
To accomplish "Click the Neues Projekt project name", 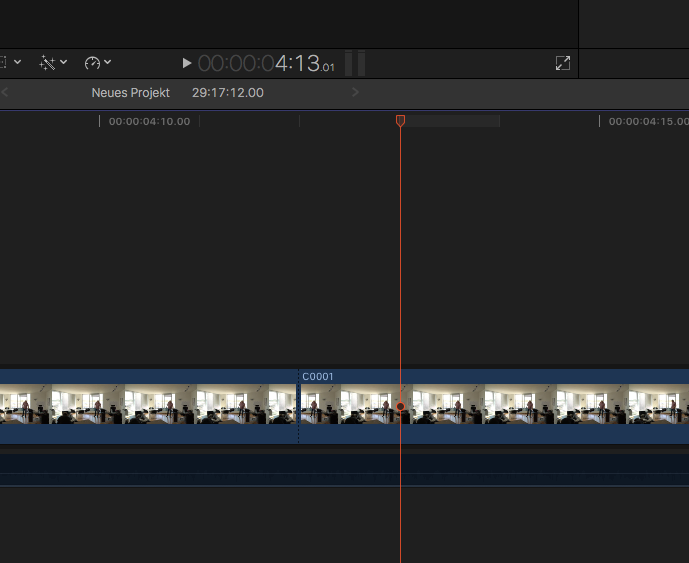I will 131,93.
